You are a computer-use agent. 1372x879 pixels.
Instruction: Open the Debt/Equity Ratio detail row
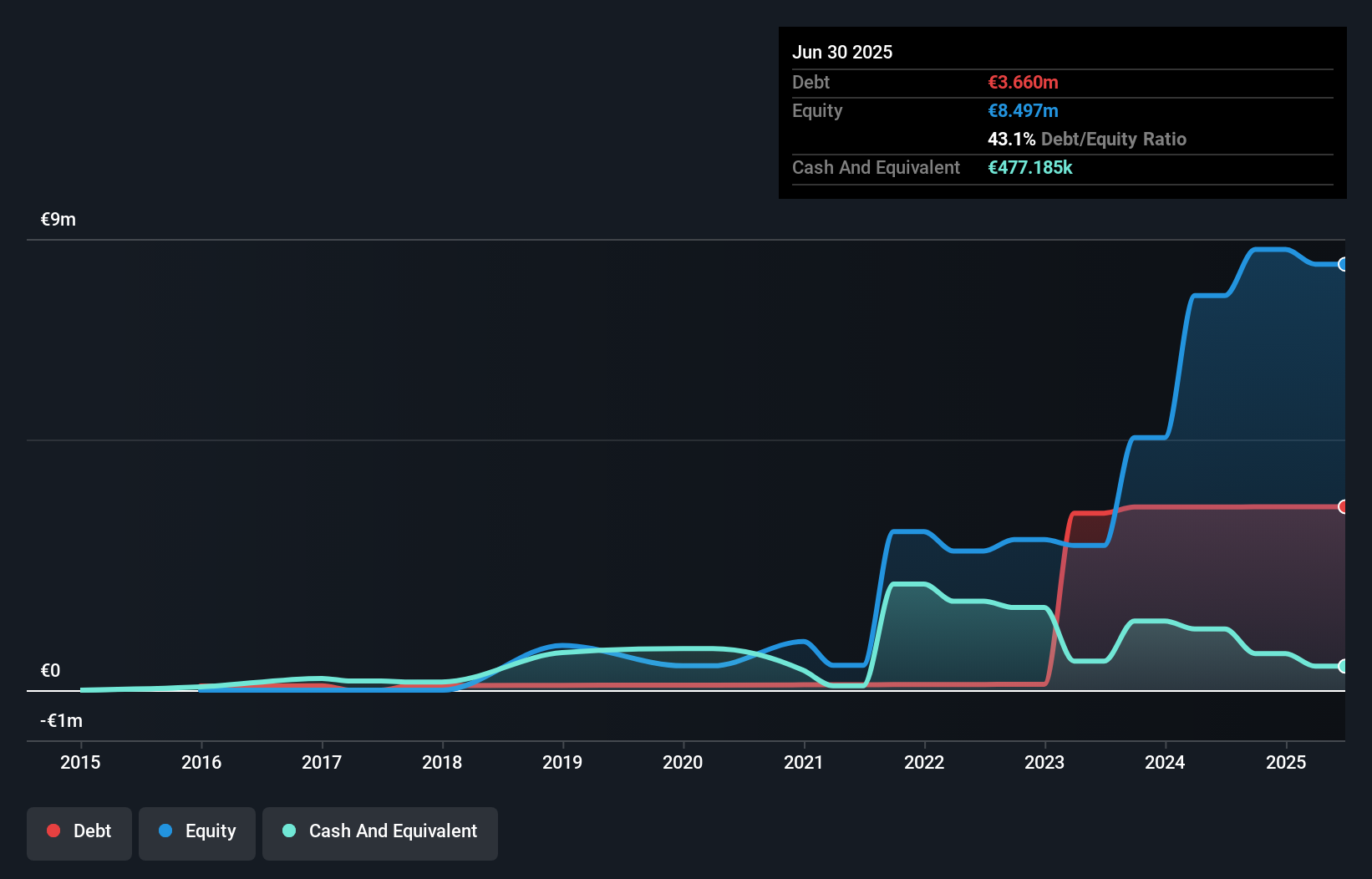[x=1086, y=140]
